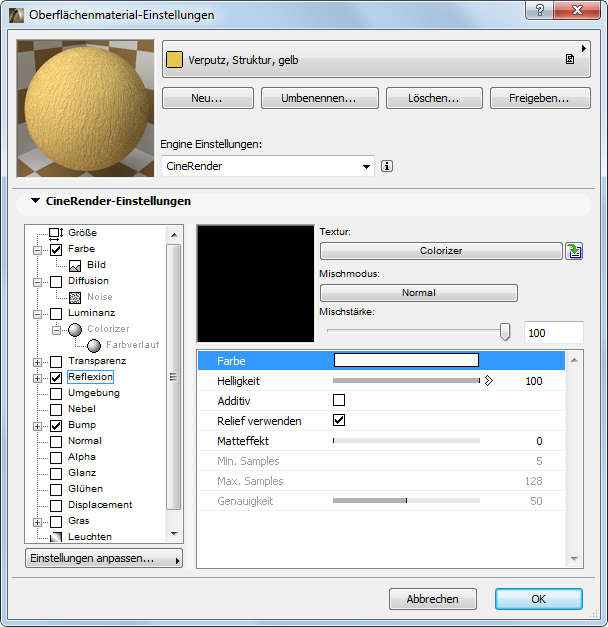
Task: Enable the Glühen channel checkbox
Action: tap(56, 490)
